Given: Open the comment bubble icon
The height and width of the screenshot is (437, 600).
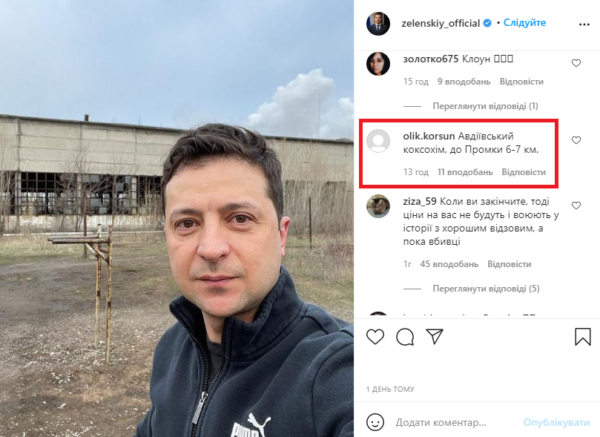Looking at the screenshot, I should tap(405, 337).
